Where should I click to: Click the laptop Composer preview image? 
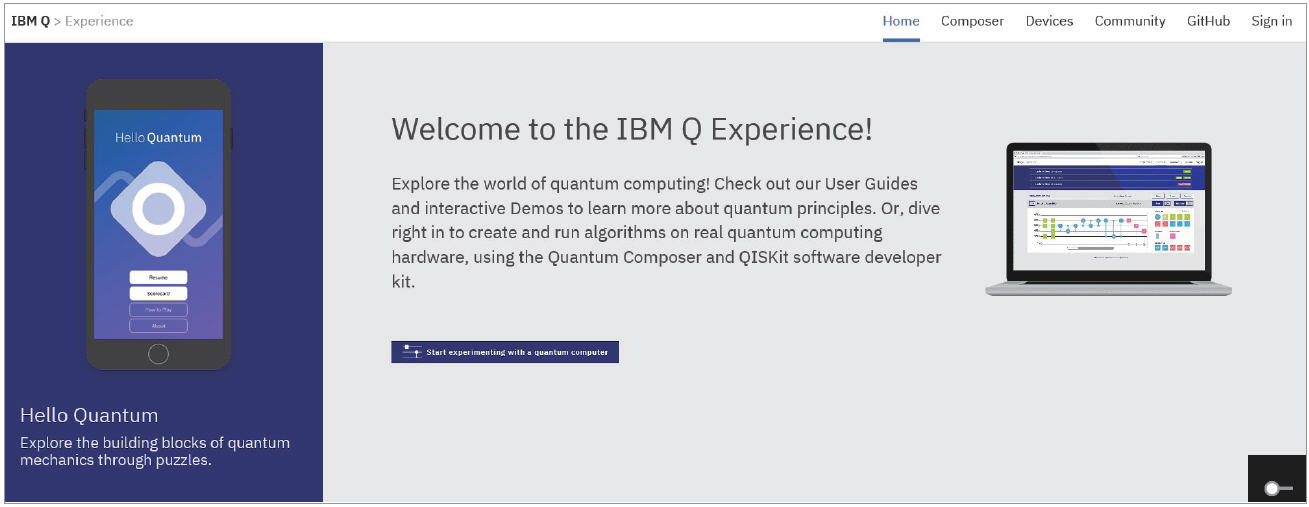(1108, 219)
